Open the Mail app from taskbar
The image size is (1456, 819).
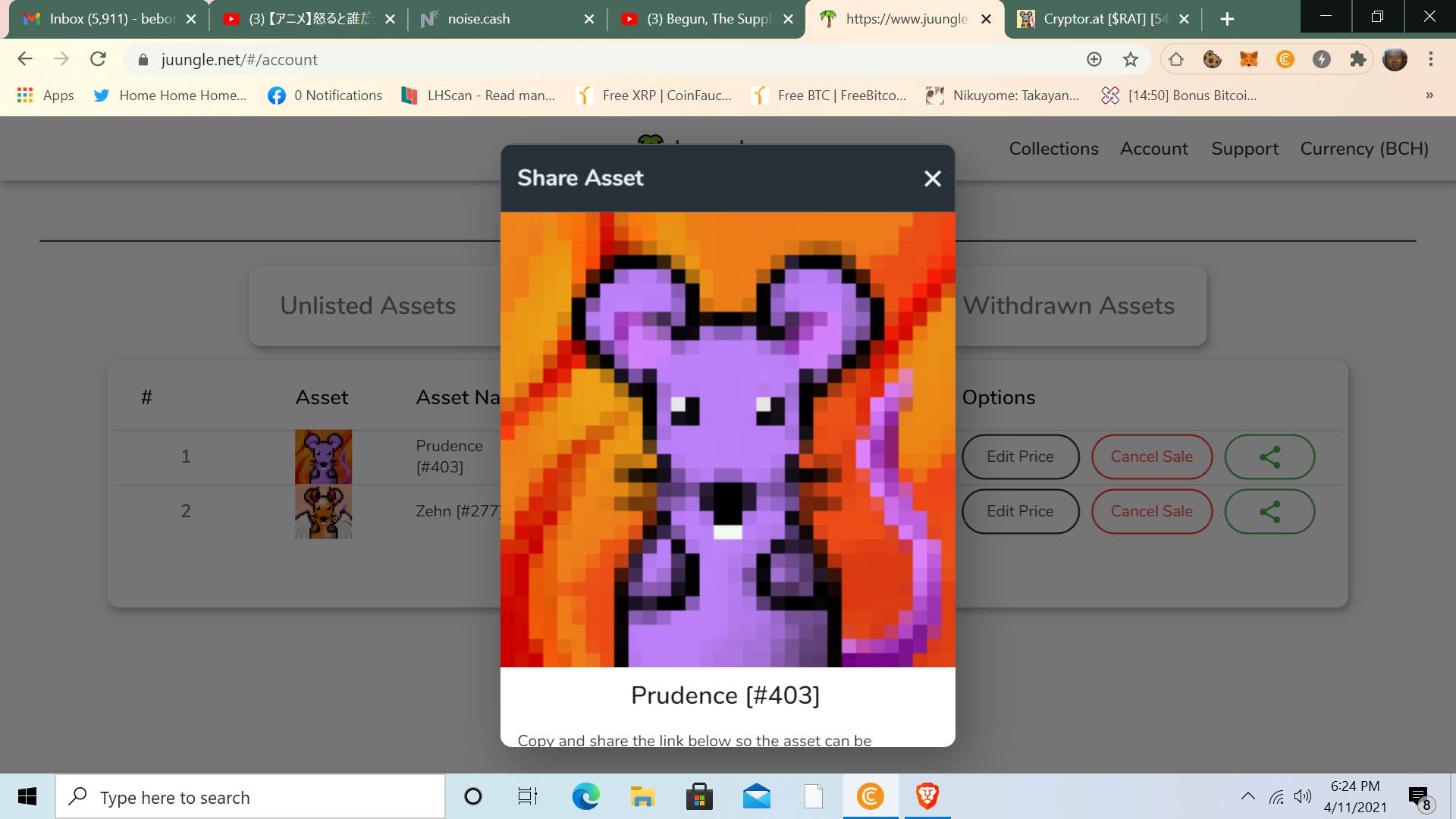coord(757,796)
